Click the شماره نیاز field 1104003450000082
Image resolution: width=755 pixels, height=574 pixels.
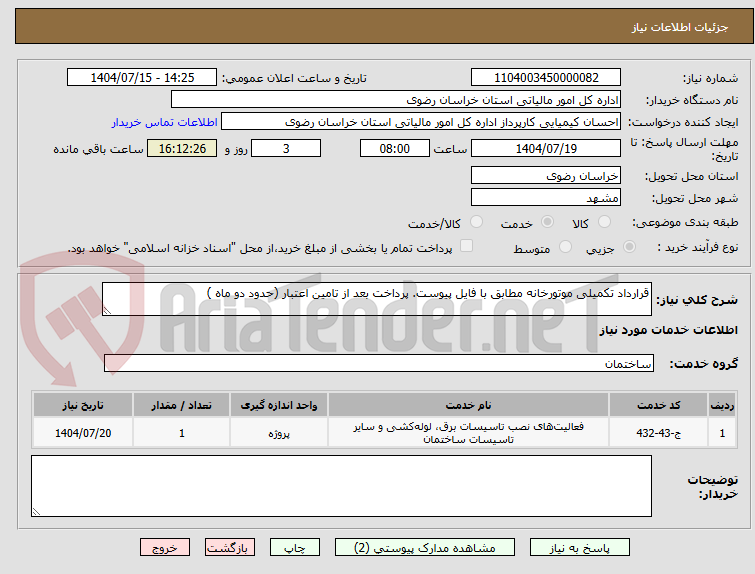546,78
